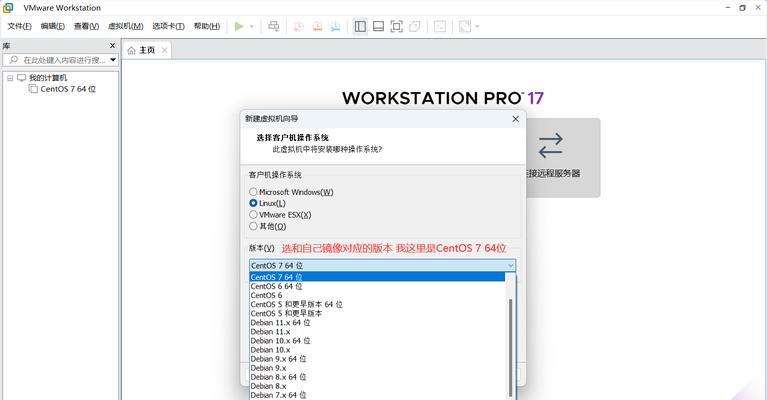Open the 帮助(H) menu
The height and width of the screenshot is (400, 767).
[x=207, y=26]
